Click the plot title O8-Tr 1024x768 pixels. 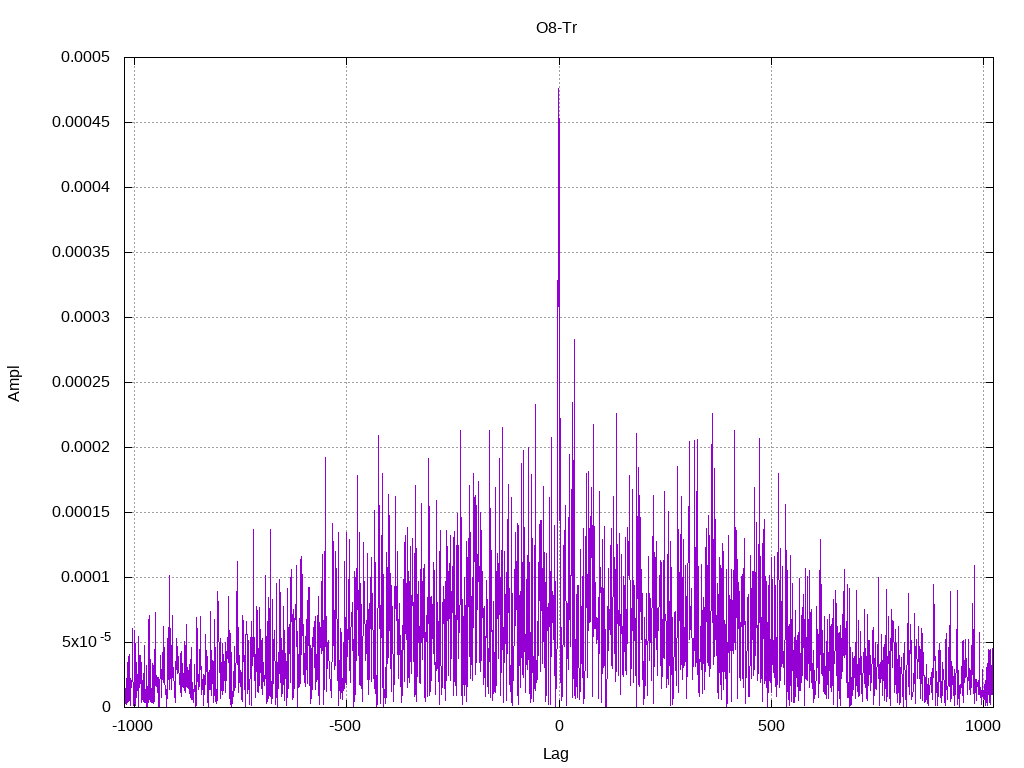[556, 28]
